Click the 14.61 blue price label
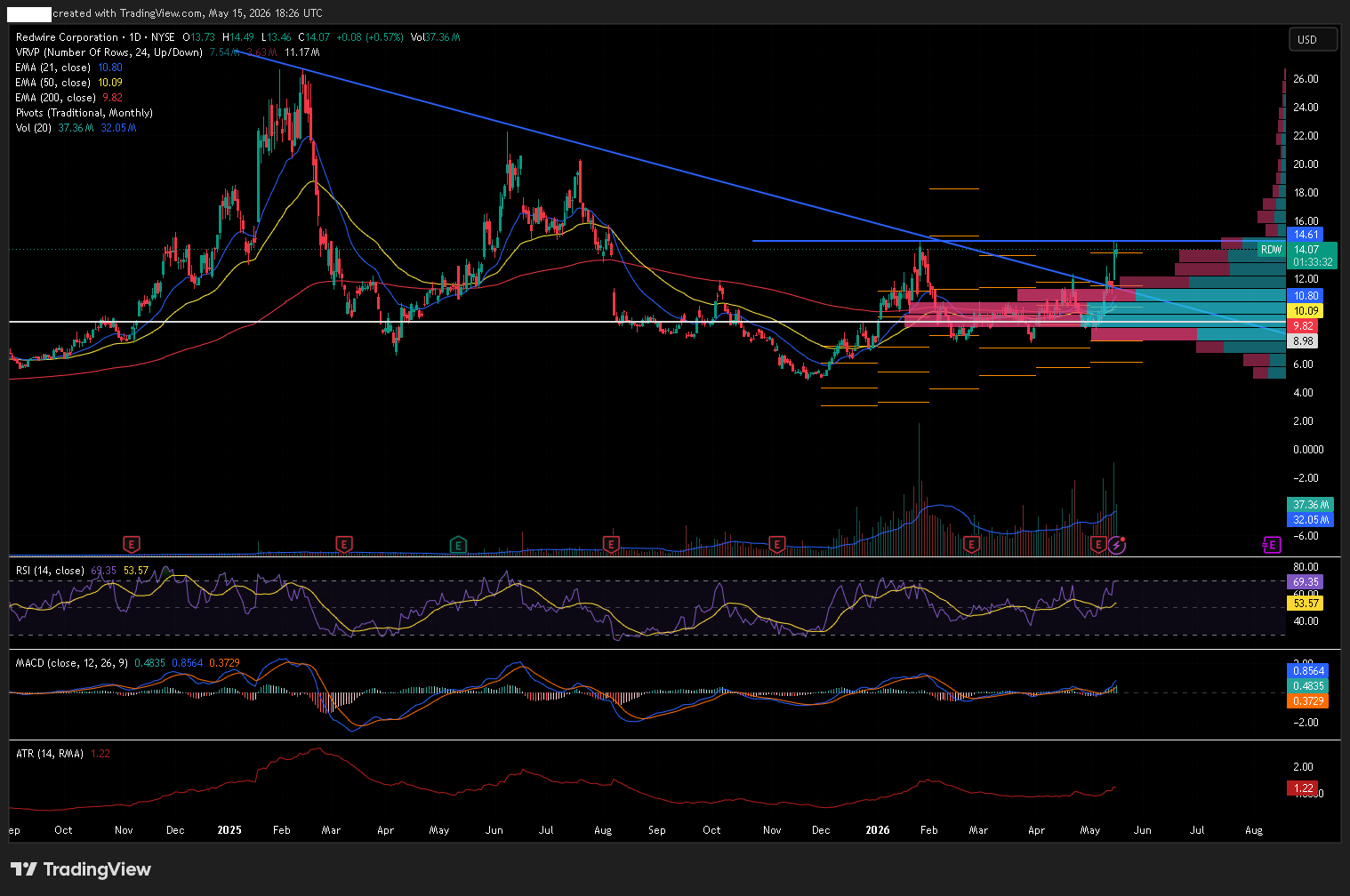1350x896 pixels. coord(1306,235)
